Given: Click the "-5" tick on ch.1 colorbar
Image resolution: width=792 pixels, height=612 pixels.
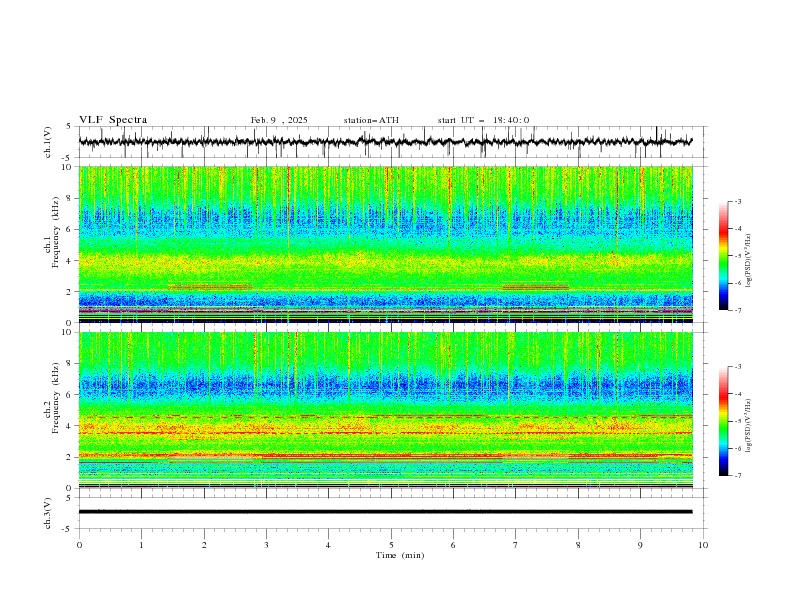Looking at the screenshot, I should coord(737,256).
